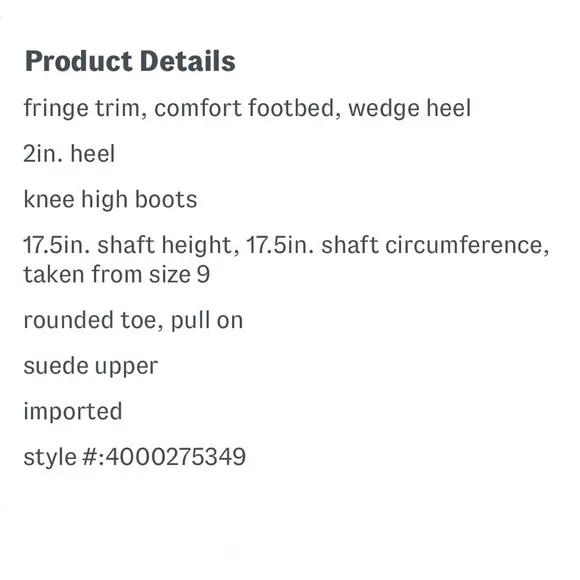Screen dimensions: 580x580
Task: Click the 'rounded toe' phrase
Action: point(93,320)
